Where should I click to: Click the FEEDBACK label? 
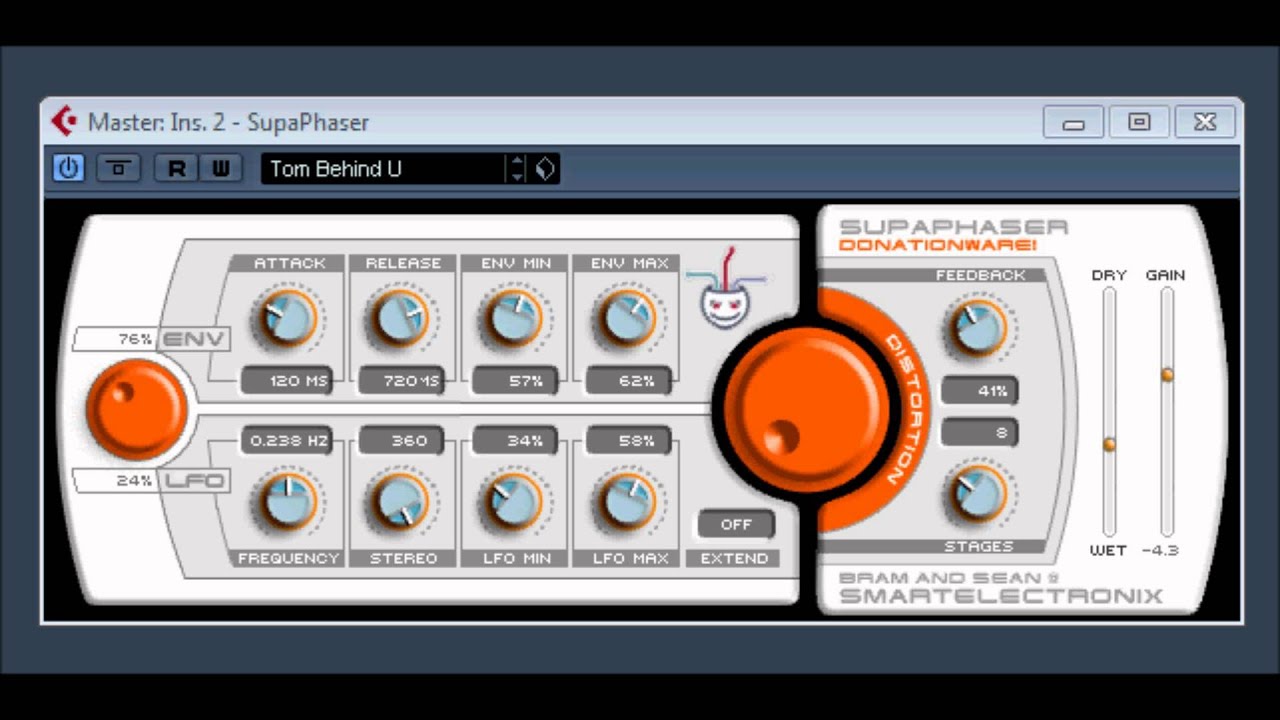[981, 275]
